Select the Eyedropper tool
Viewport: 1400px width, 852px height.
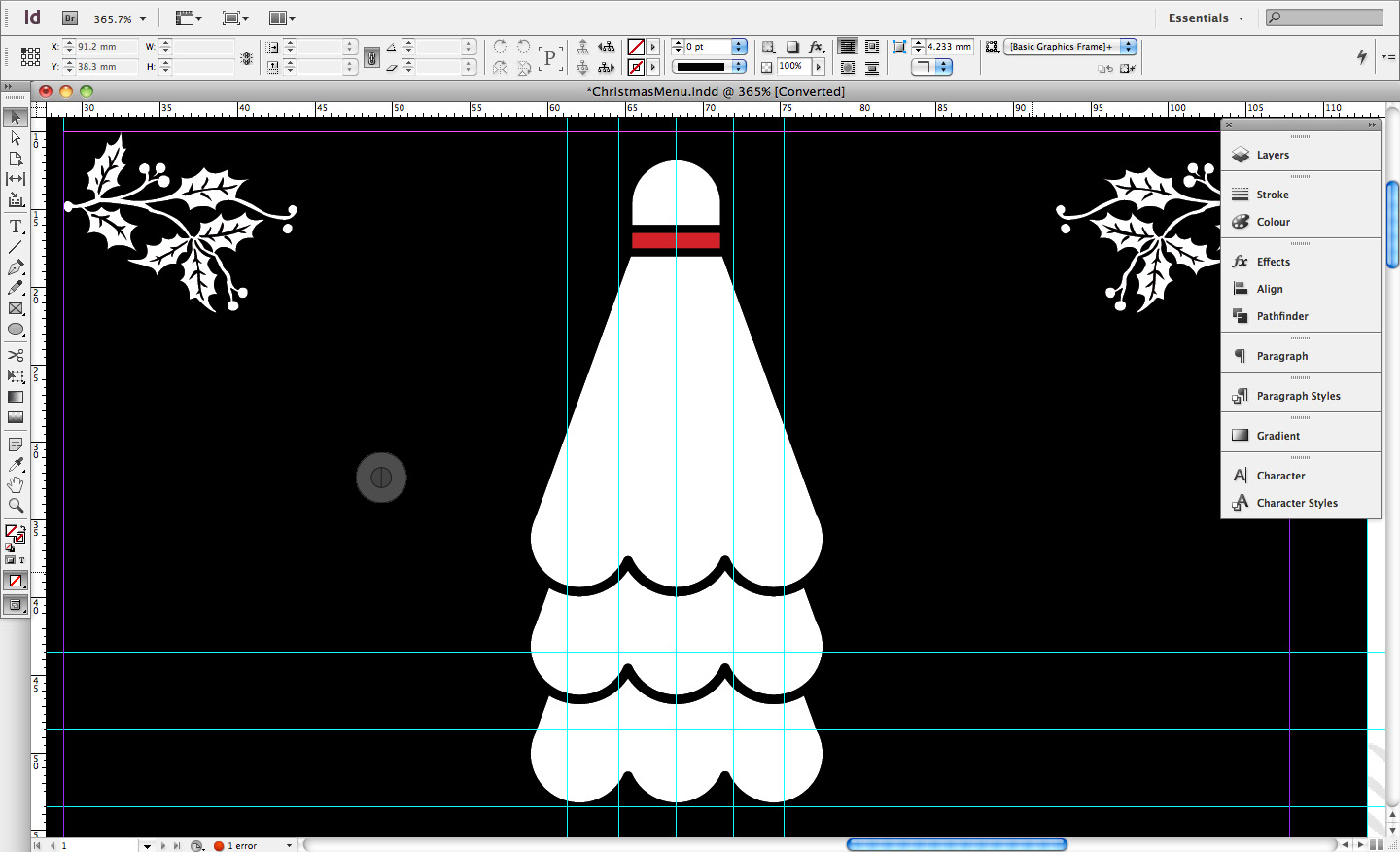coord(16,465)
